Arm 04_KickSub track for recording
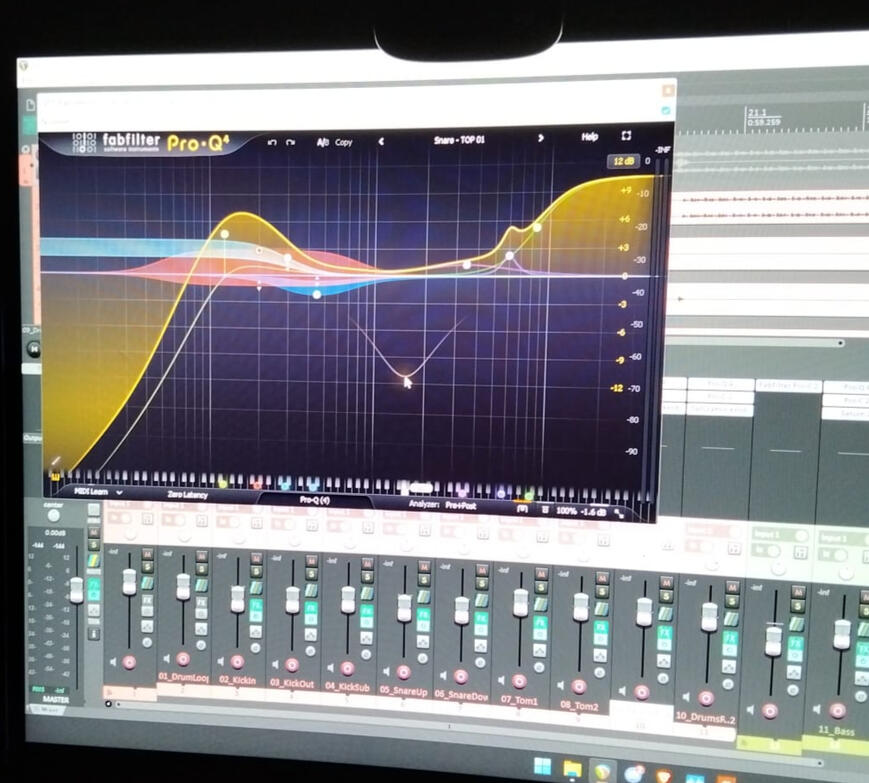The image size is (869, 783). (x=347, y=668)
